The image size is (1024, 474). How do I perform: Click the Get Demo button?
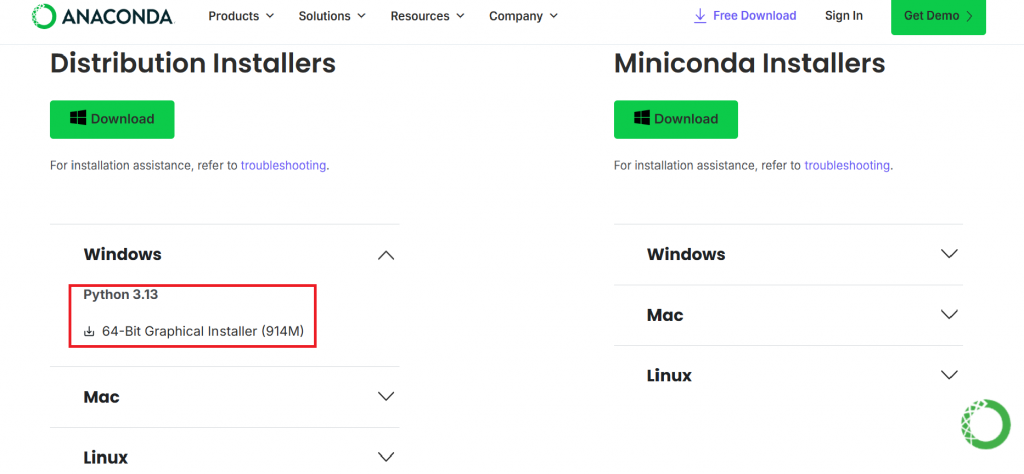pos(938,16)
